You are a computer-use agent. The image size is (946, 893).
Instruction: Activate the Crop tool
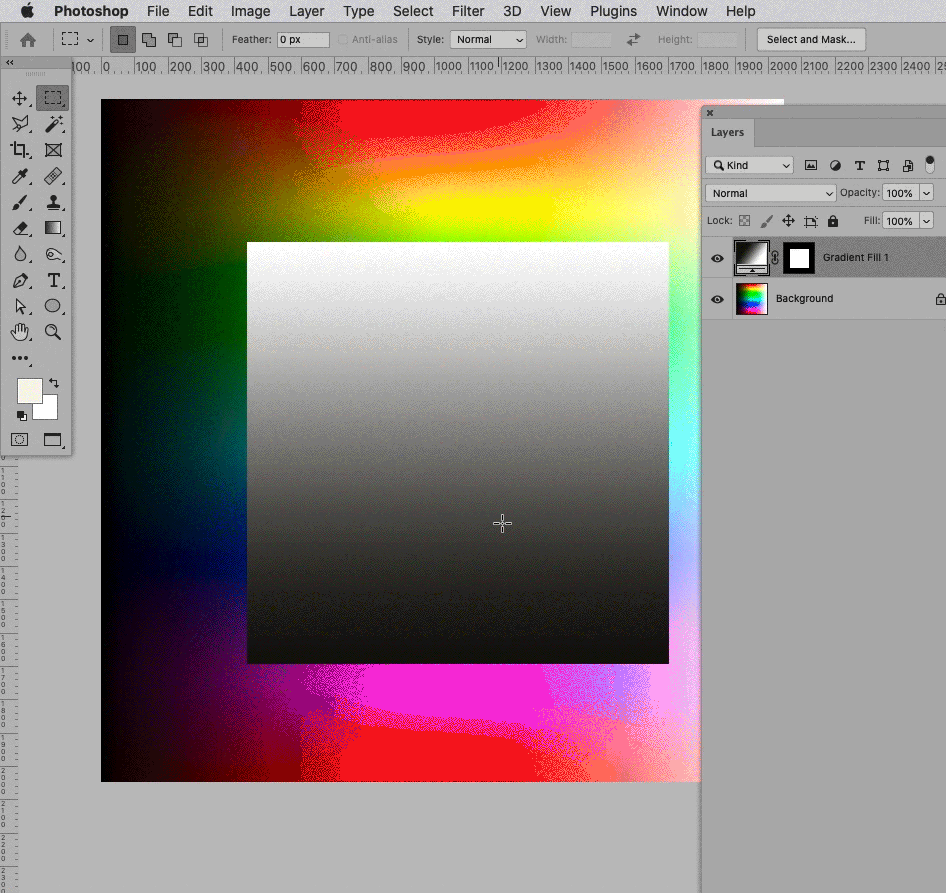point(20,150)
